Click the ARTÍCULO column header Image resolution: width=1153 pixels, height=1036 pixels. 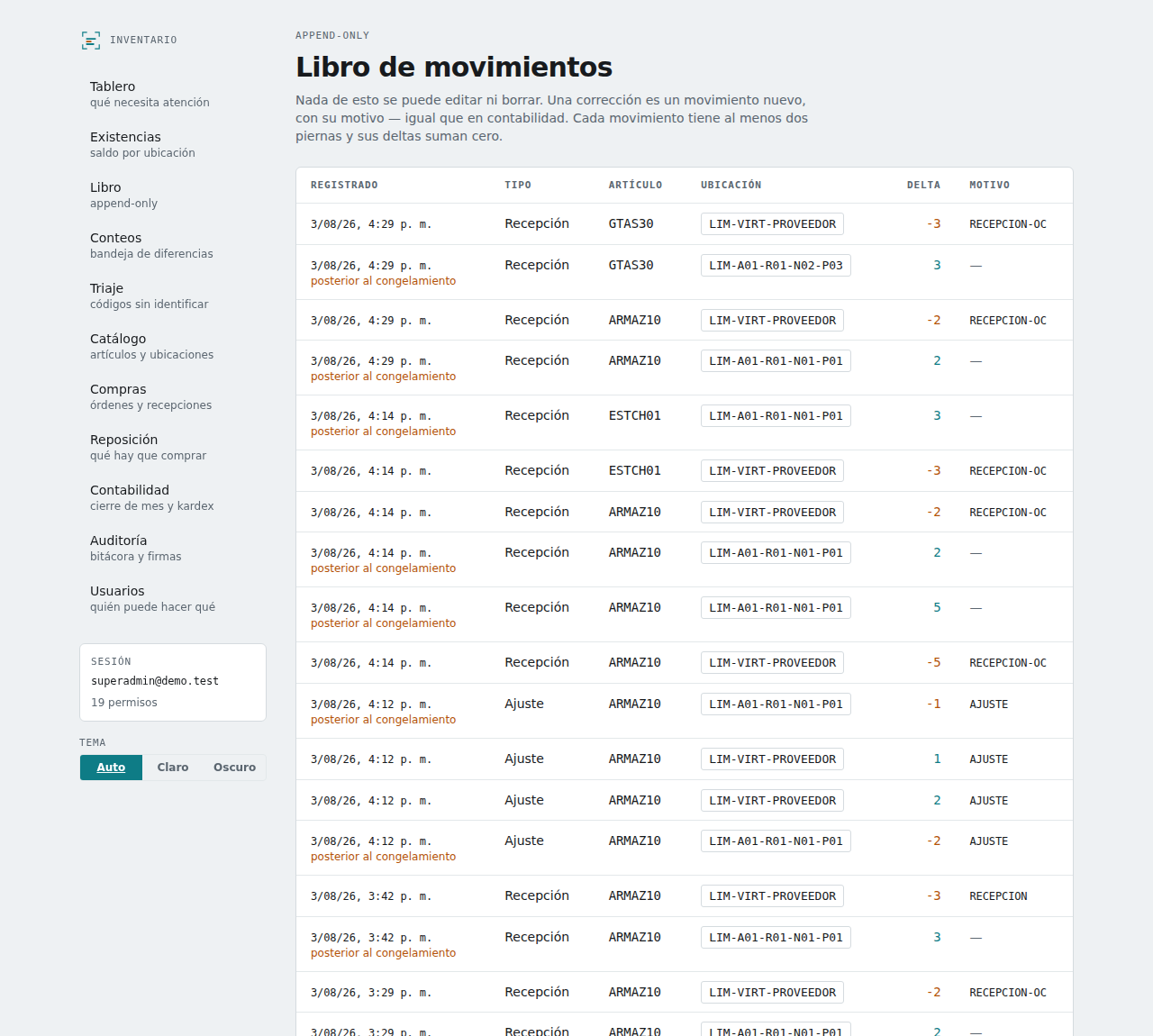635,186
